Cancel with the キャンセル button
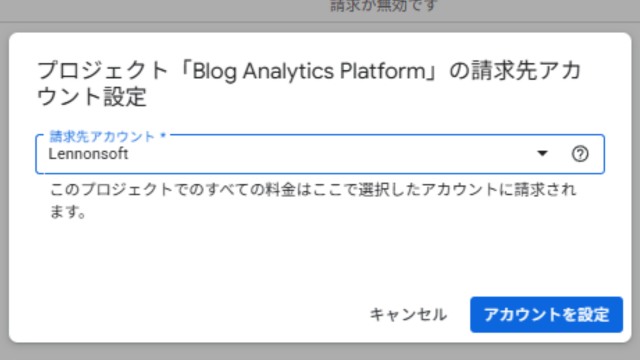This screenshot has height=360, width=640. pos(408,315)
